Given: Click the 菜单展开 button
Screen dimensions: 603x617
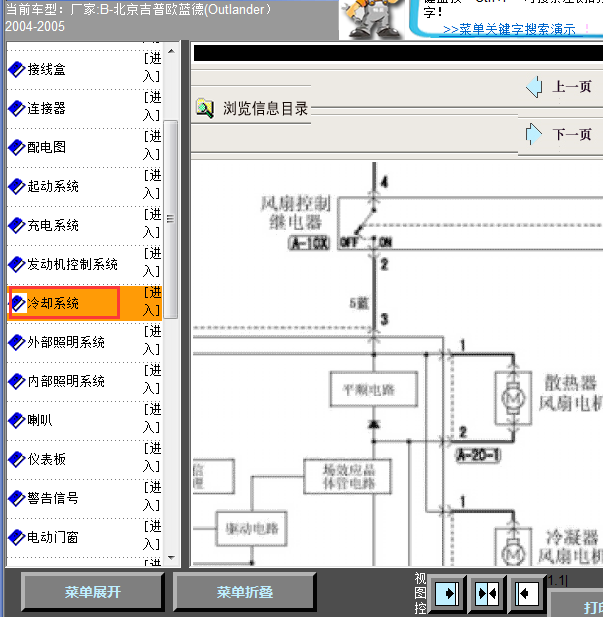Looking at the screenshot, I should click(x=92, y=592).
